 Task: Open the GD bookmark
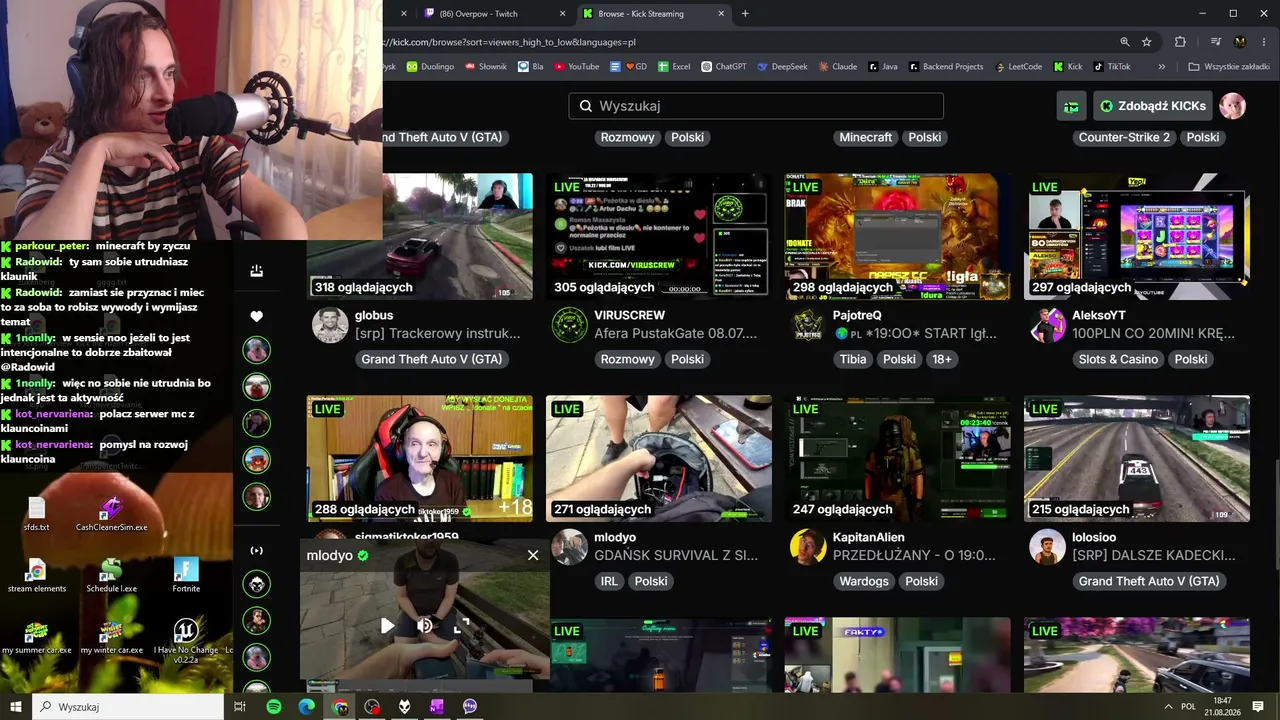(628, 67)
